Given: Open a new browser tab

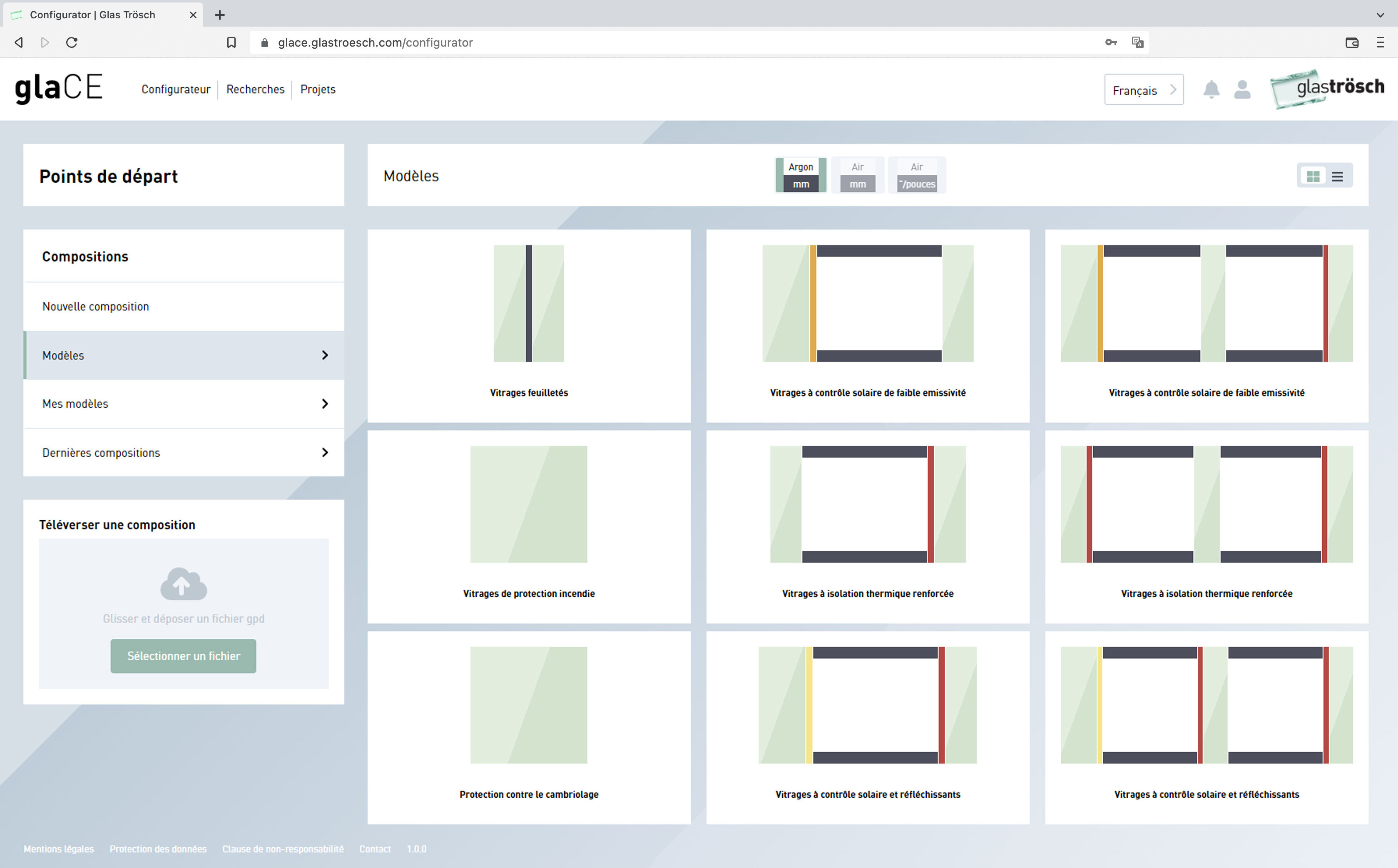Looking at the screenshot, I should point(219,15).
